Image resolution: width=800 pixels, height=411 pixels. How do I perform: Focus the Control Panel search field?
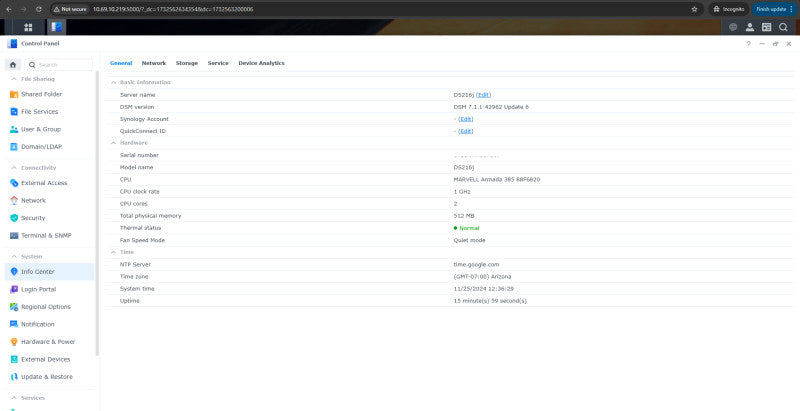point(59,65)
